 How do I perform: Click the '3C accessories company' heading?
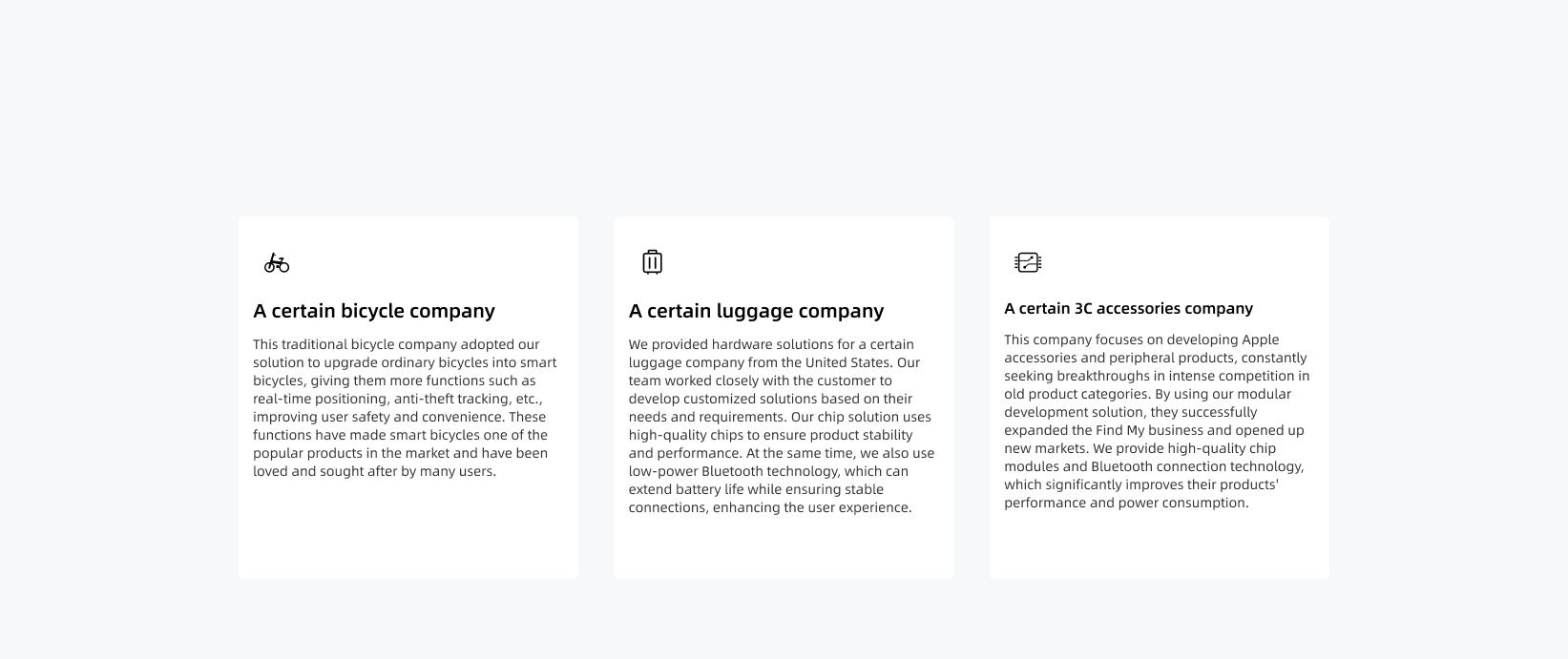[1128, 308]
